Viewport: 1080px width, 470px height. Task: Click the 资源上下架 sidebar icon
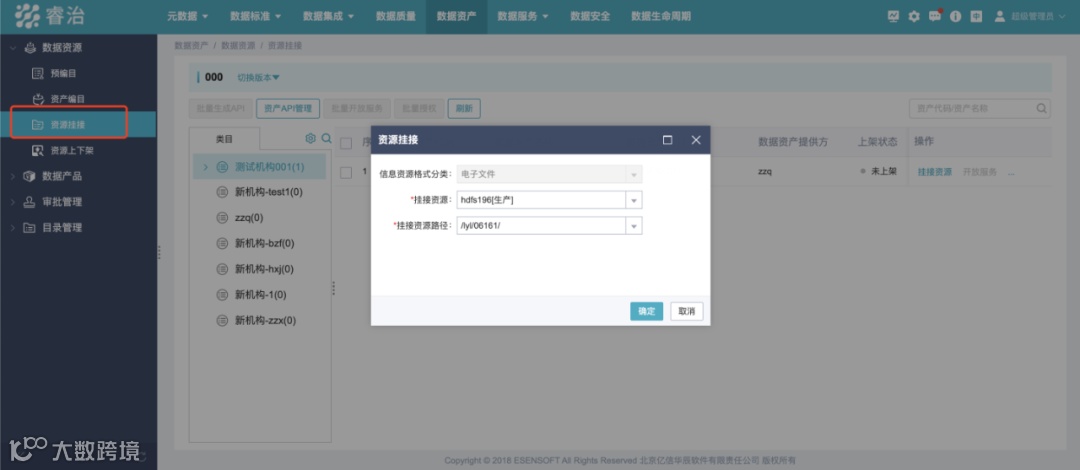coord(39,150)
